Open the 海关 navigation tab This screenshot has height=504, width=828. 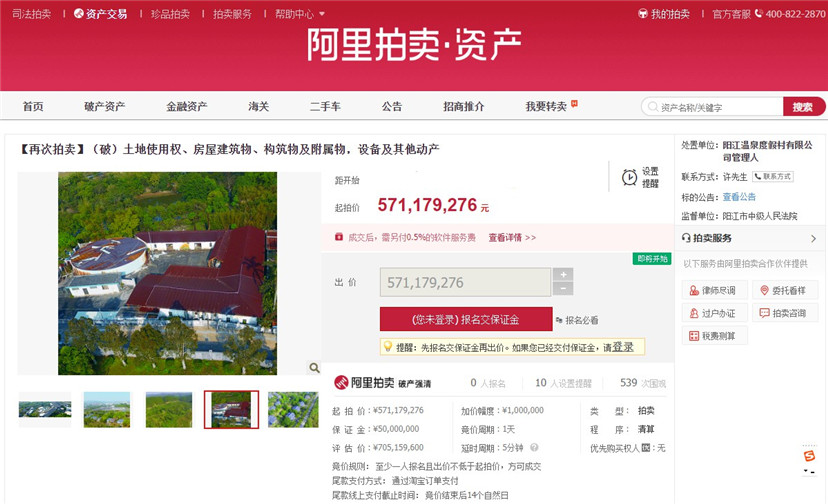[x=259, y=107]
